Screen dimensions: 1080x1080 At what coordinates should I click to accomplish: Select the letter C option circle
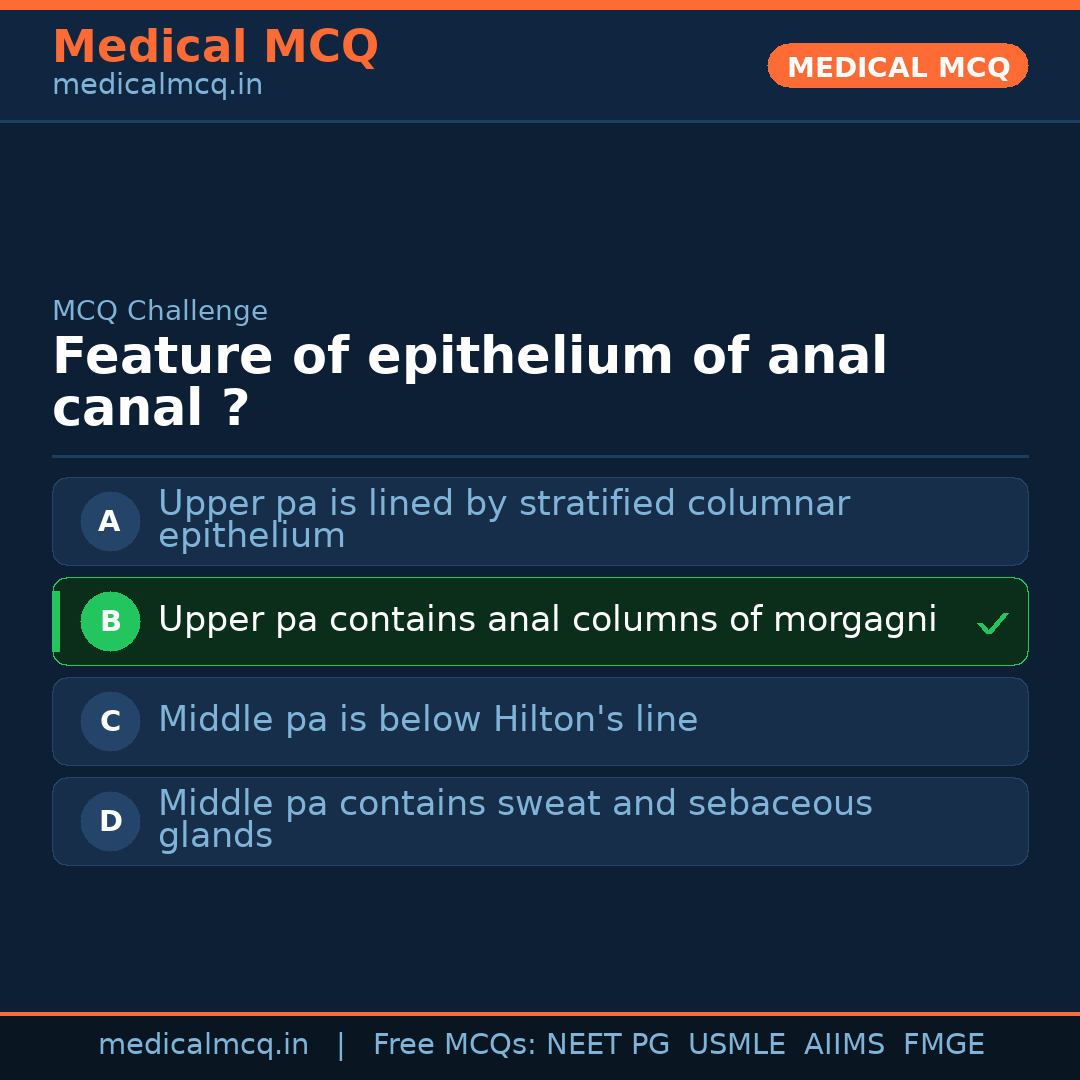110,721
